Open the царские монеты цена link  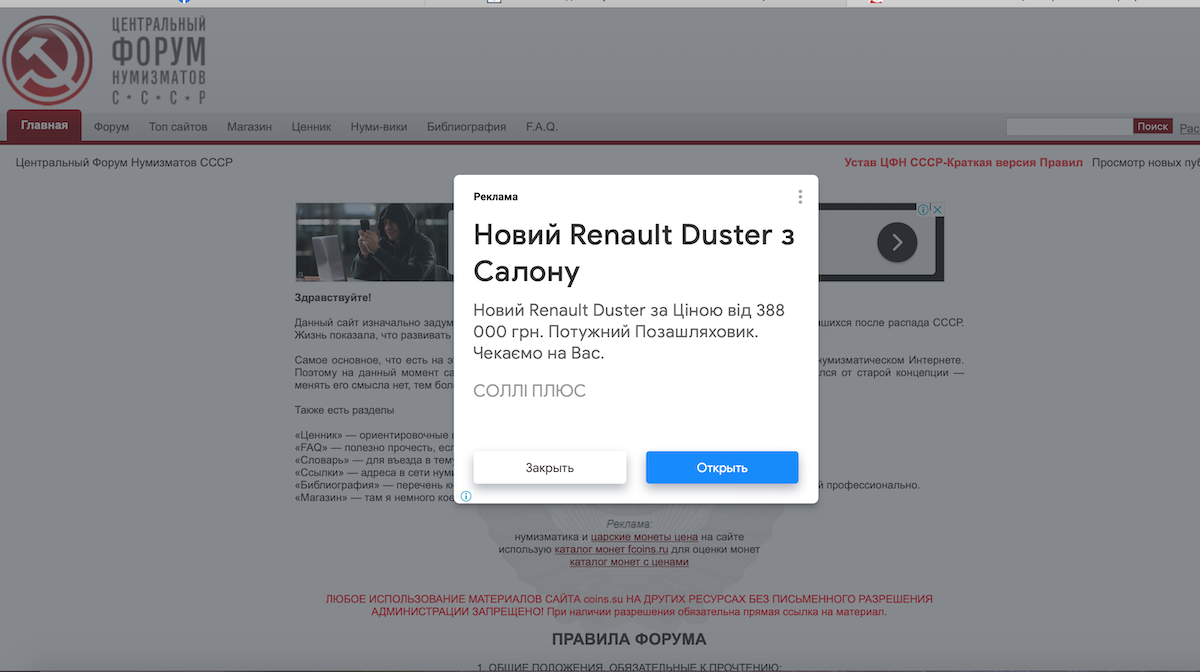pos(644,537)
